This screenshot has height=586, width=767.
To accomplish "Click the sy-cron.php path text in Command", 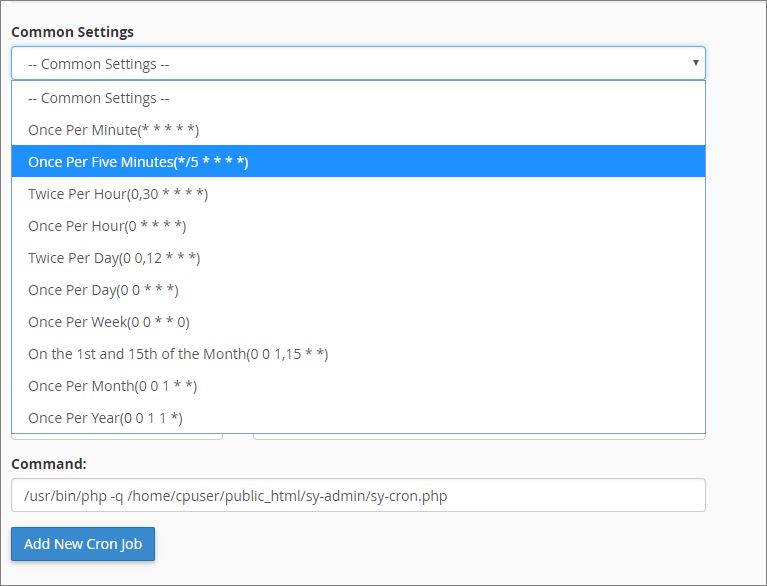I will tap(409, 496).
